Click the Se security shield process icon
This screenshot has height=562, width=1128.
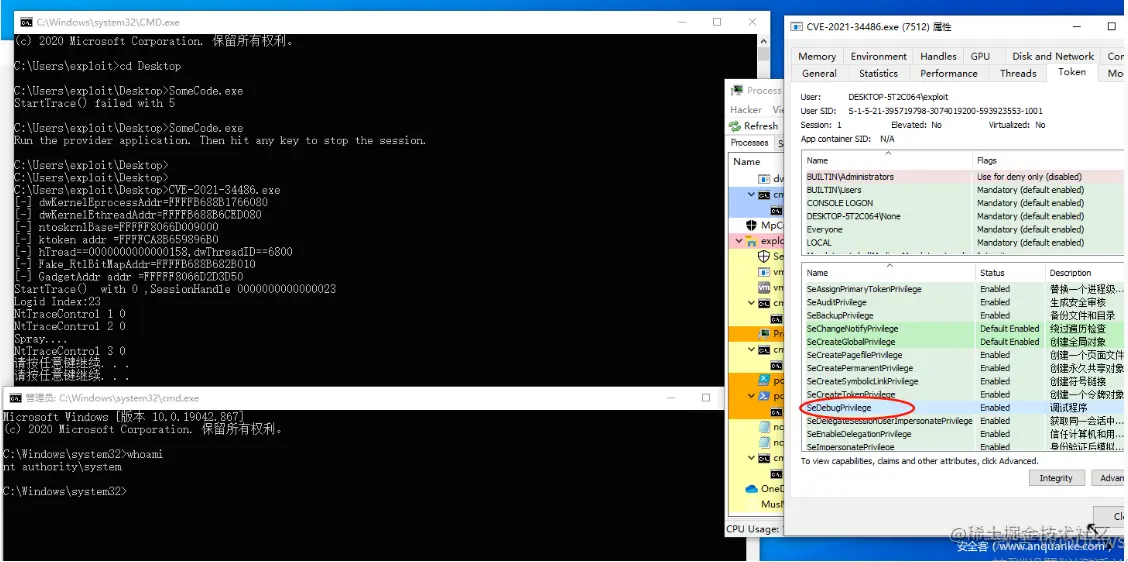pos(764,256)
